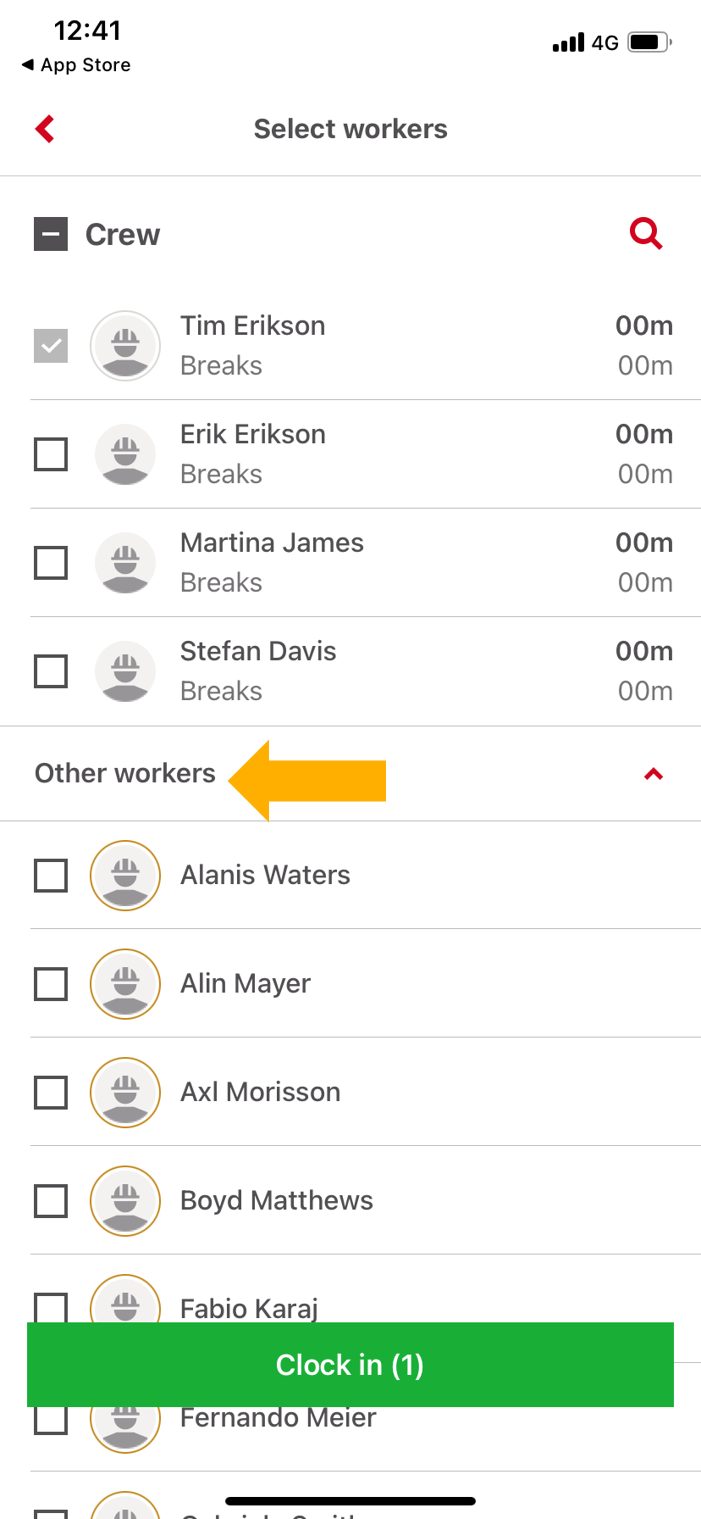This screenshot has width=701, height=1519.
Task: Select the checkbox next to Stefan Davis
Action: tap(50, 671)
